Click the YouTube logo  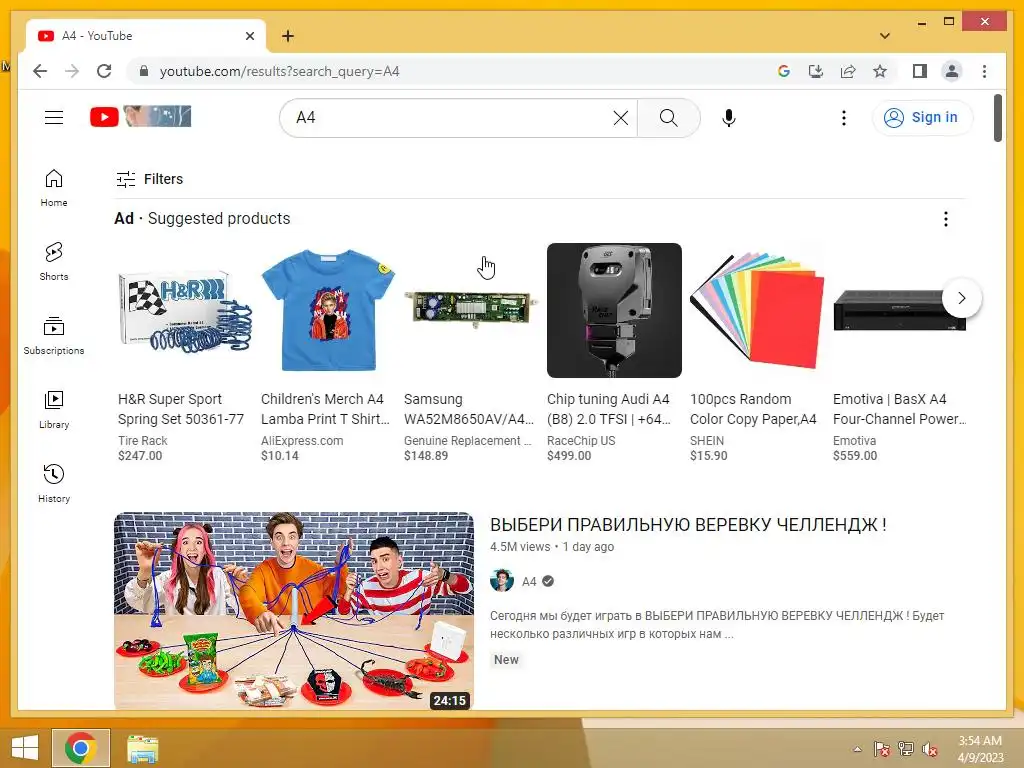point(140,117)
